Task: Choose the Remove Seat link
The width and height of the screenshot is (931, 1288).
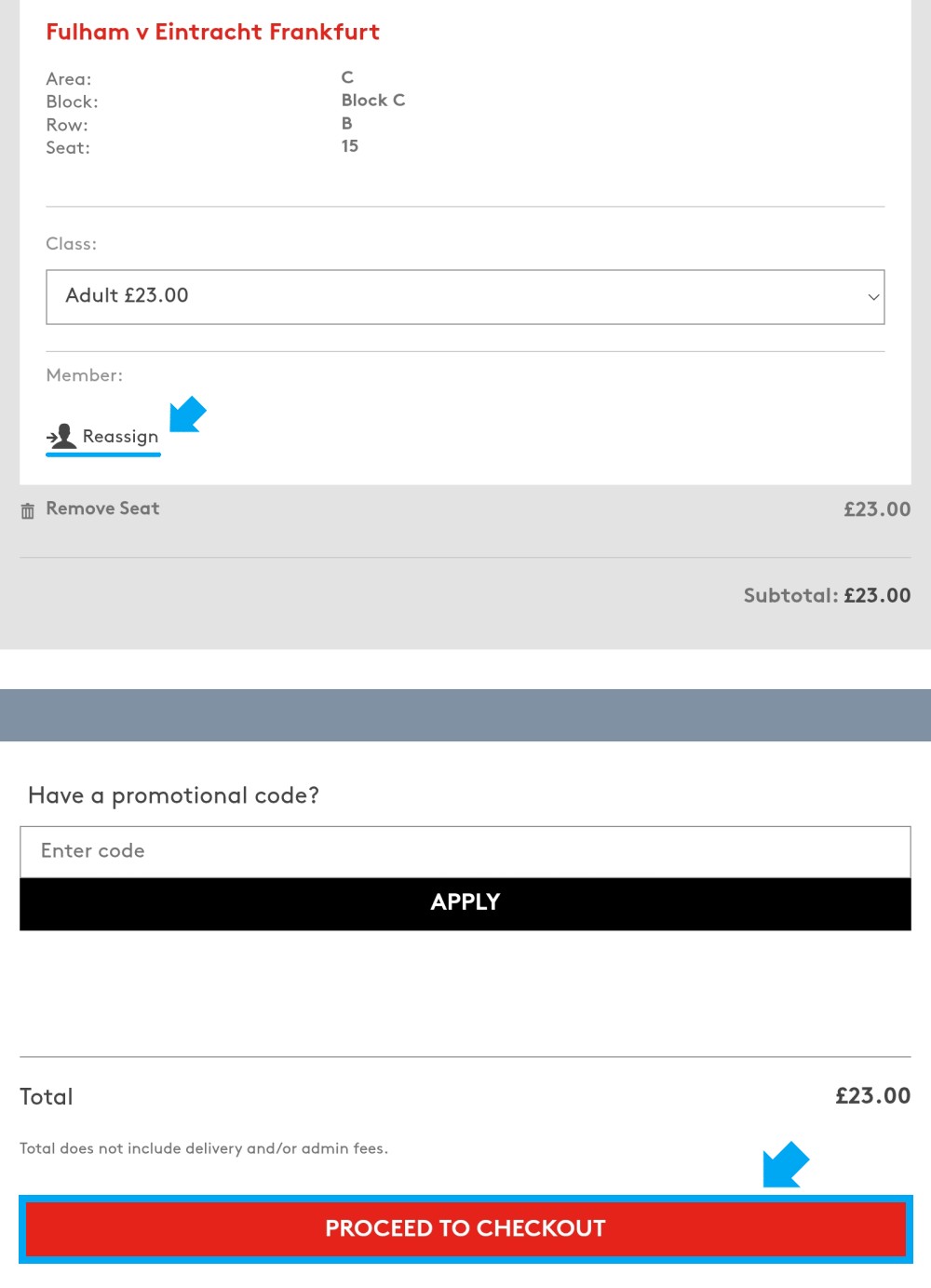Action: (x=102, y=508)
